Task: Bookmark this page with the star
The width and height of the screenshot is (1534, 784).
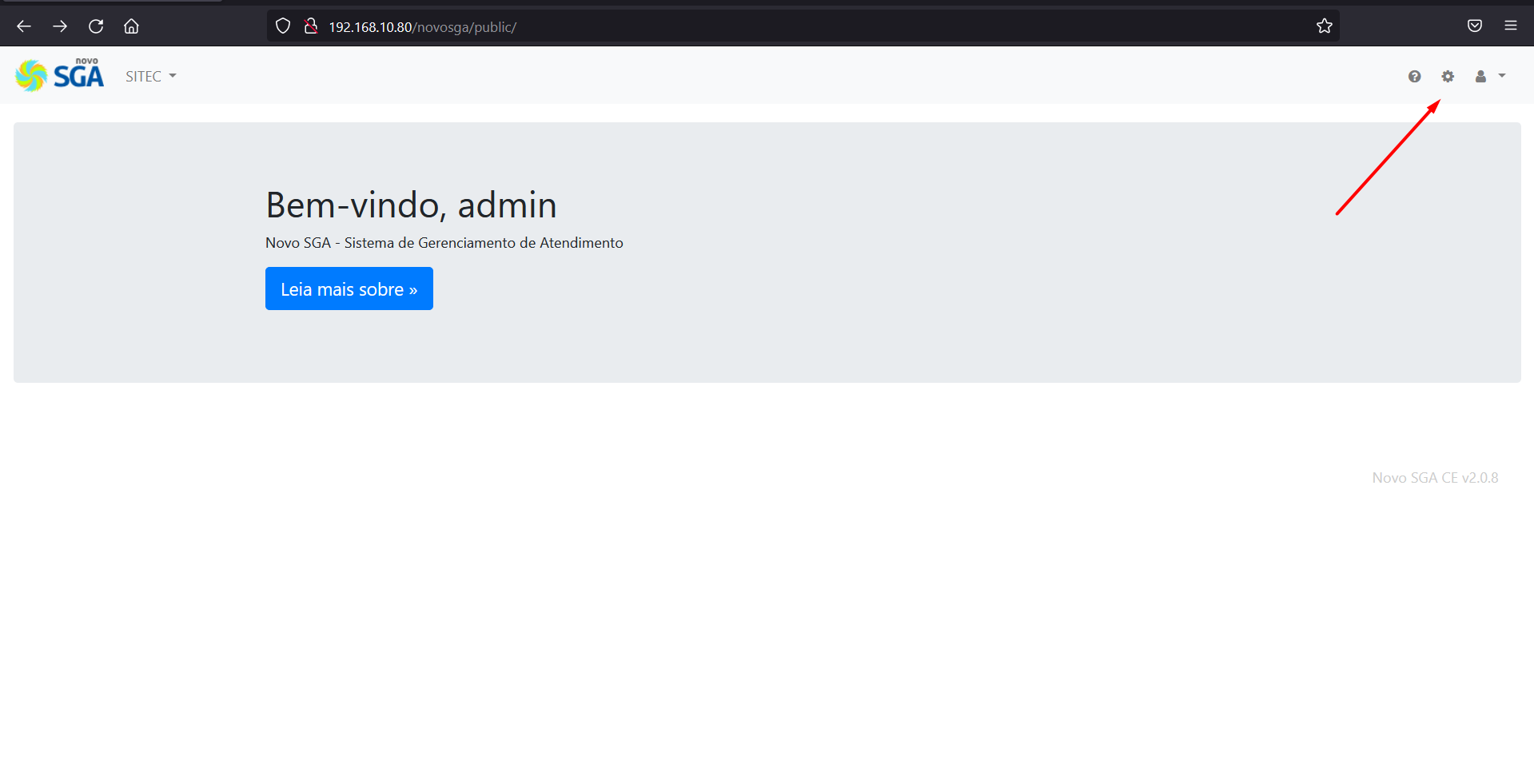Action: point(1324,26)
